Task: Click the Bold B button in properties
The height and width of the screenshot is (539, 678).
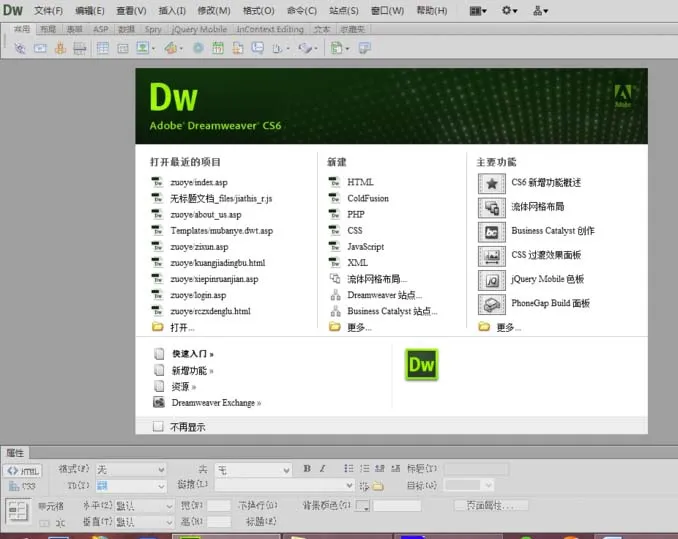Action: point(307,469)
